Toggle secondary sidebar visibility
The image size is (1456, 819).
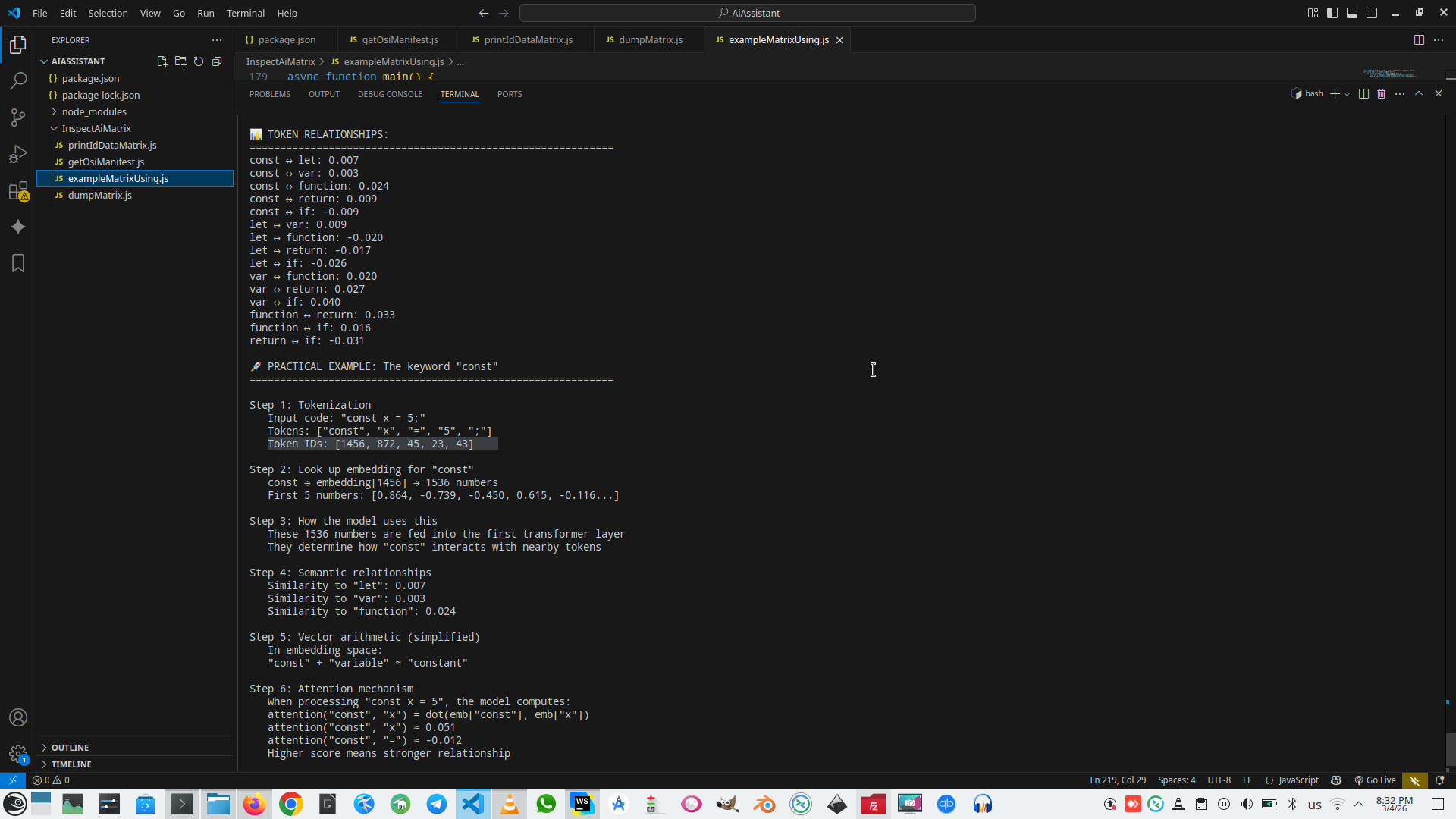tap(1372, 13)
